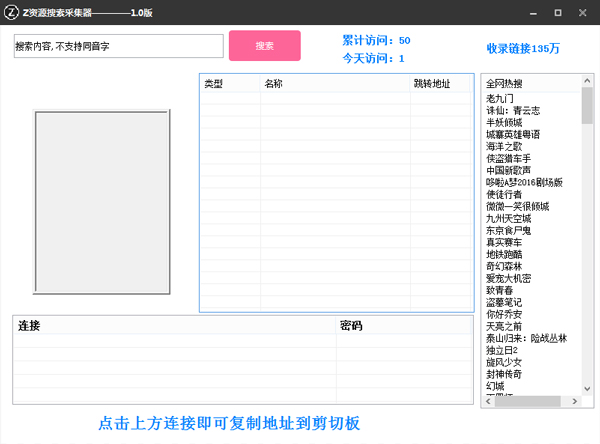
Task: Select 盗墓笔记 in the hot list
Action: click(x=504, y=302)
